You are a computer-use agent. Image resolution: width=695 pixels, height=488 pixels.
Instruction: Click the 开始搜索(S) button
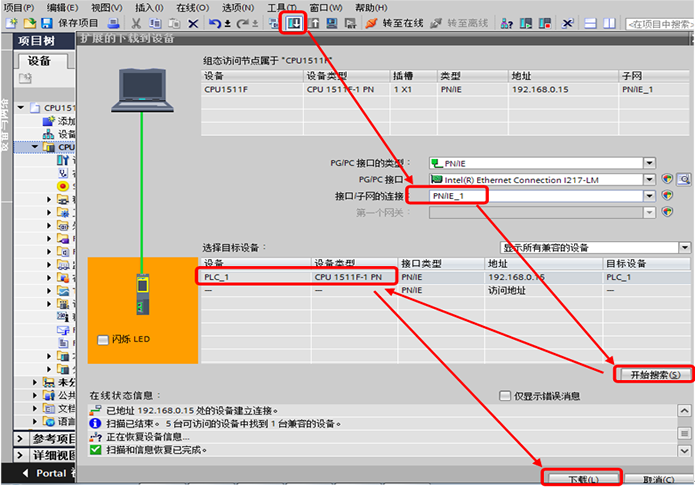[654, 375]
